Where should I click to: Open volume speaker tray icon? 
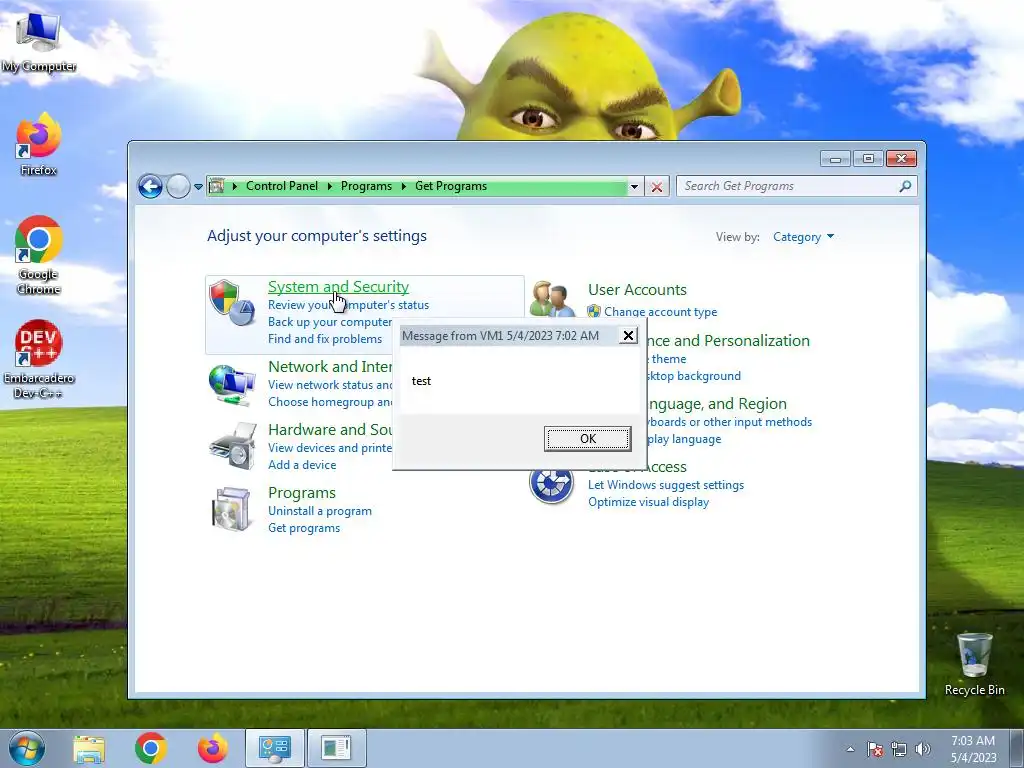[923, 749]
